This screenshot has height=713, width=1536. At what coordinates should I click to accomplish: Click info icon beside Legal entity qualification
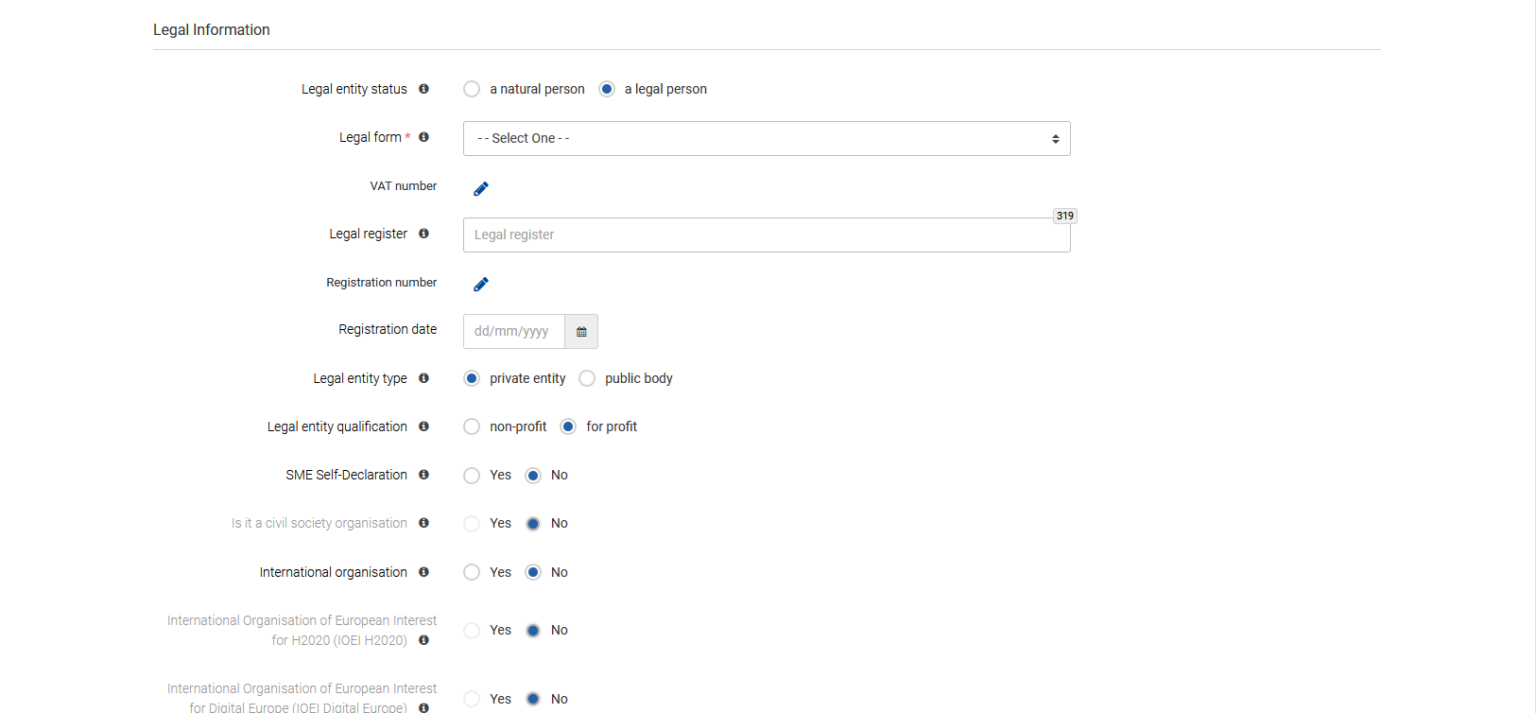pyautogui.click(x=424, y=427)
